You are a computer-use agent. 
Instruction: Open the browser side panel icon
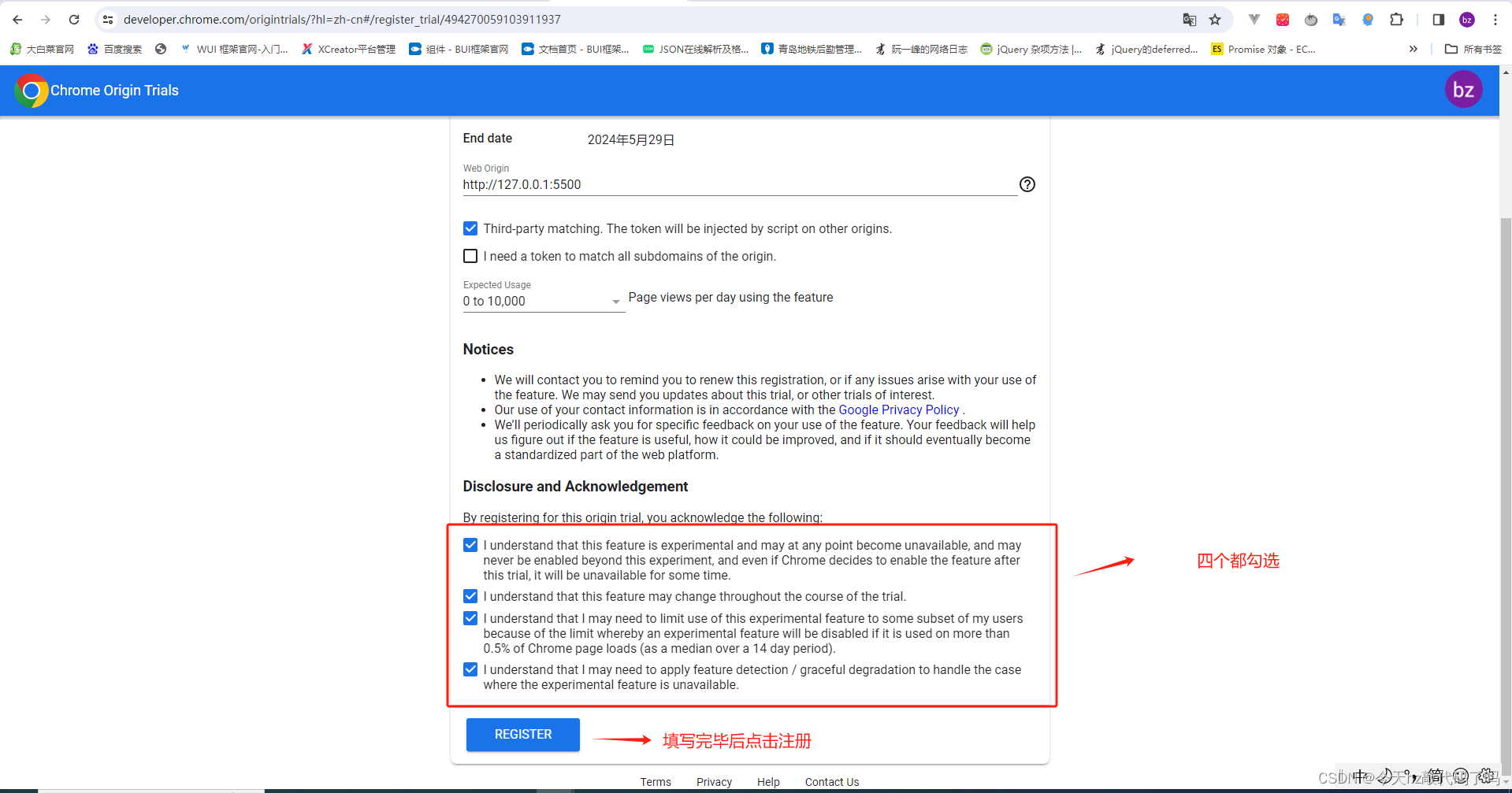1436,19
